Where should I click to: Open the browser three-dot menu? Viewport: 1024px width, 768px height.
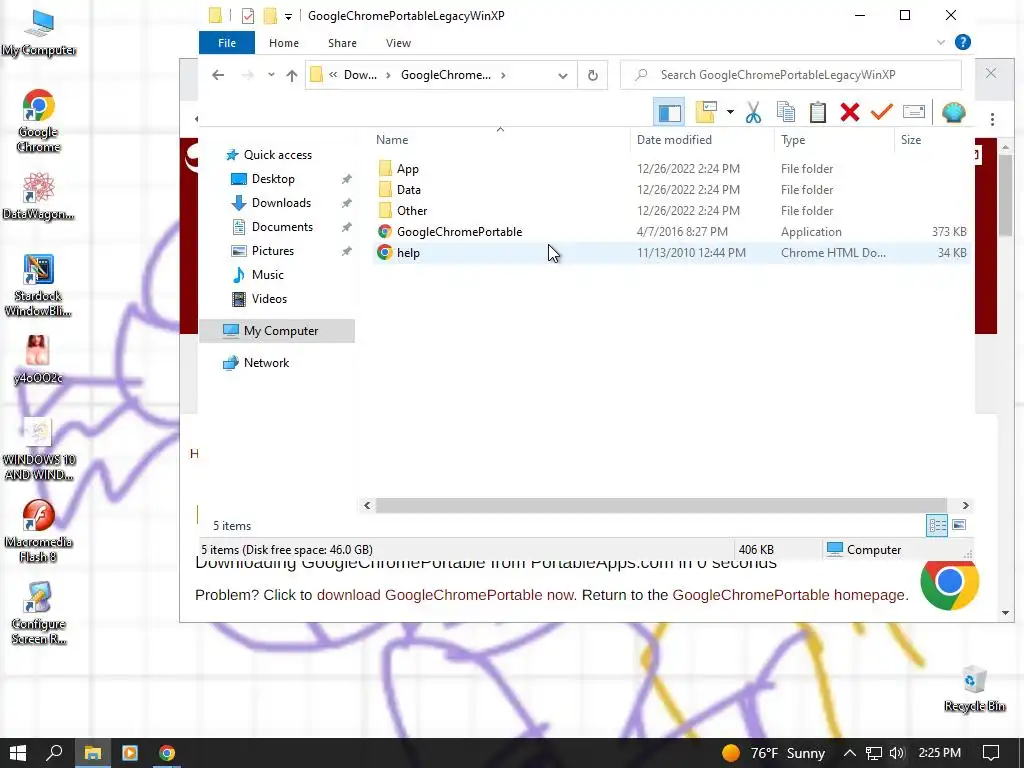pos(992,119)
